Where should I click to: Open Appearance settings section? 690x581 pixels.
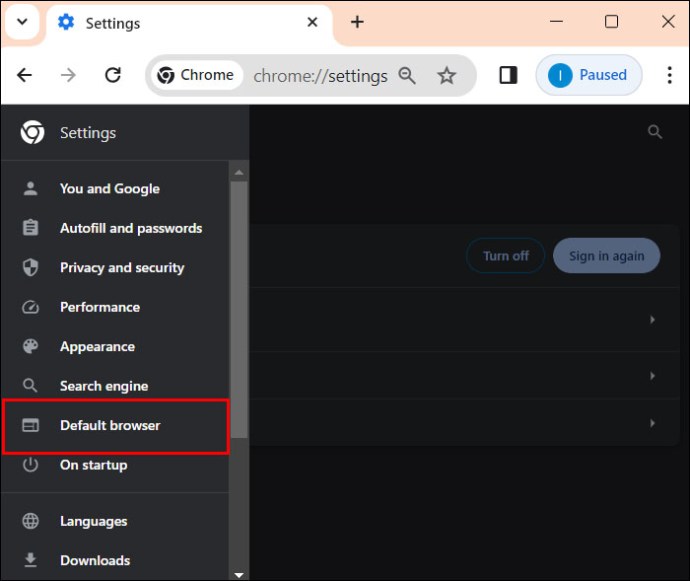(115, 346)
